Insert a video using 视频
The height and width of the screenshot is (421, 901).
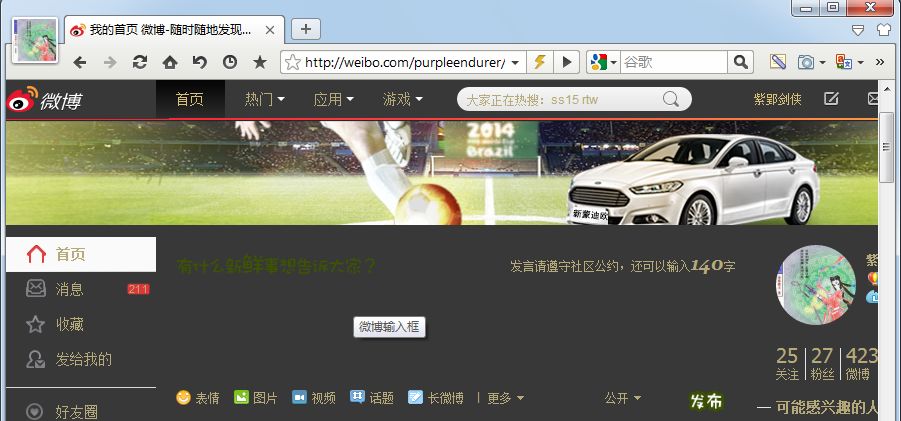(x=314, y=398)
